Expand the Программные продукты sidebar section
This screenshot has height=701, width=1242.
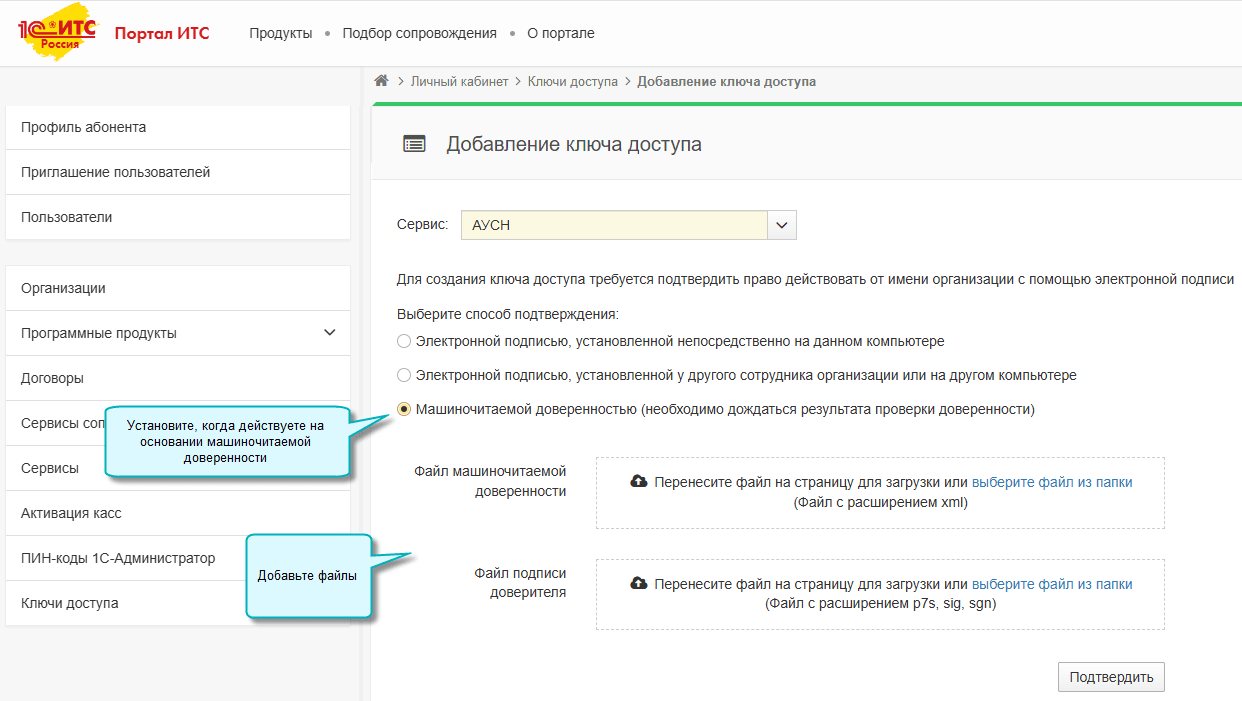330,333
